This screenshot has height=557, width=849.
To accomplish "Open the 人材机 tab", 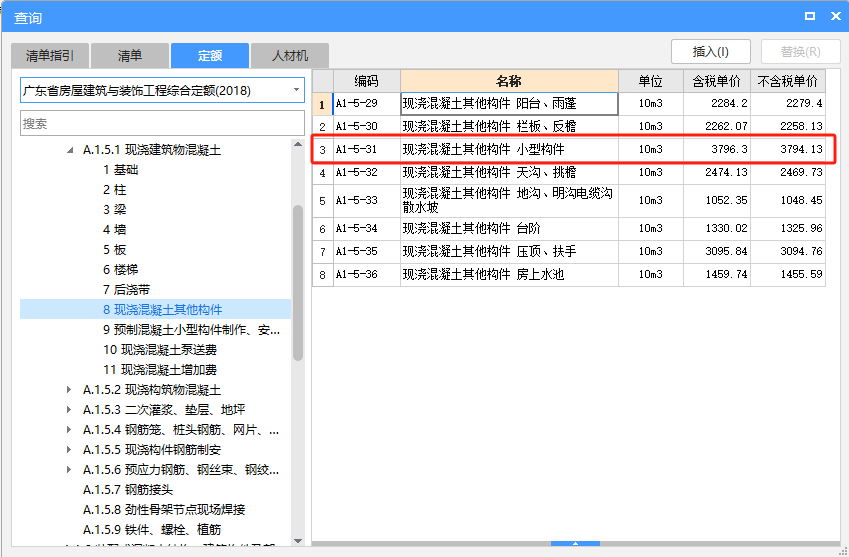I will point(290,55).
